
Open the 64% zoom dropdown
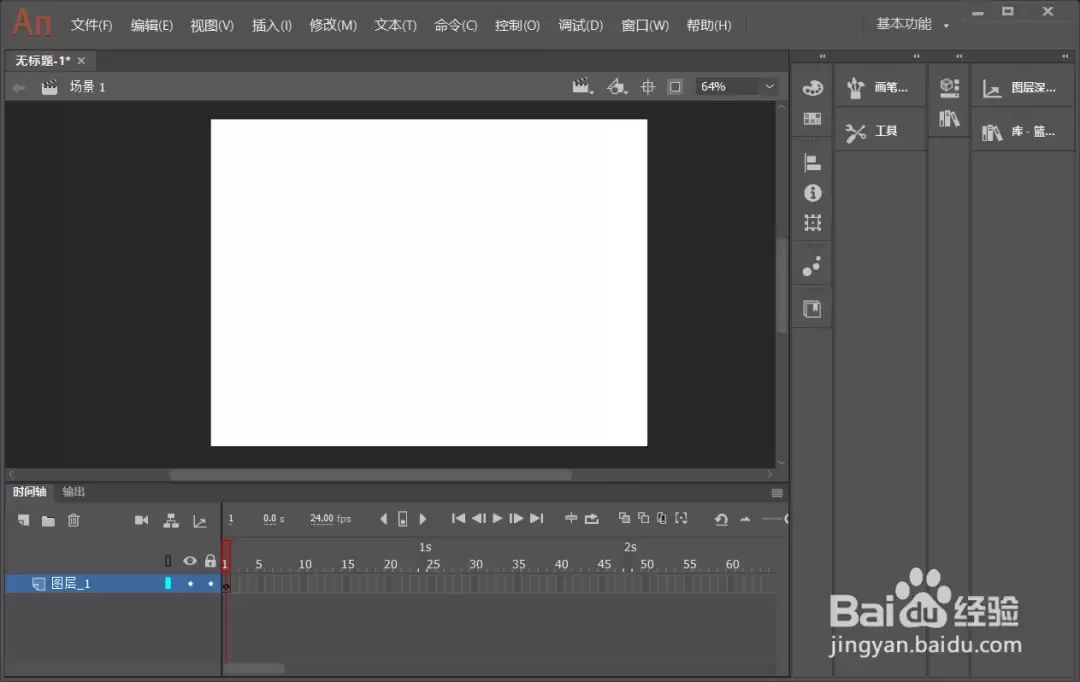[769, 87]
